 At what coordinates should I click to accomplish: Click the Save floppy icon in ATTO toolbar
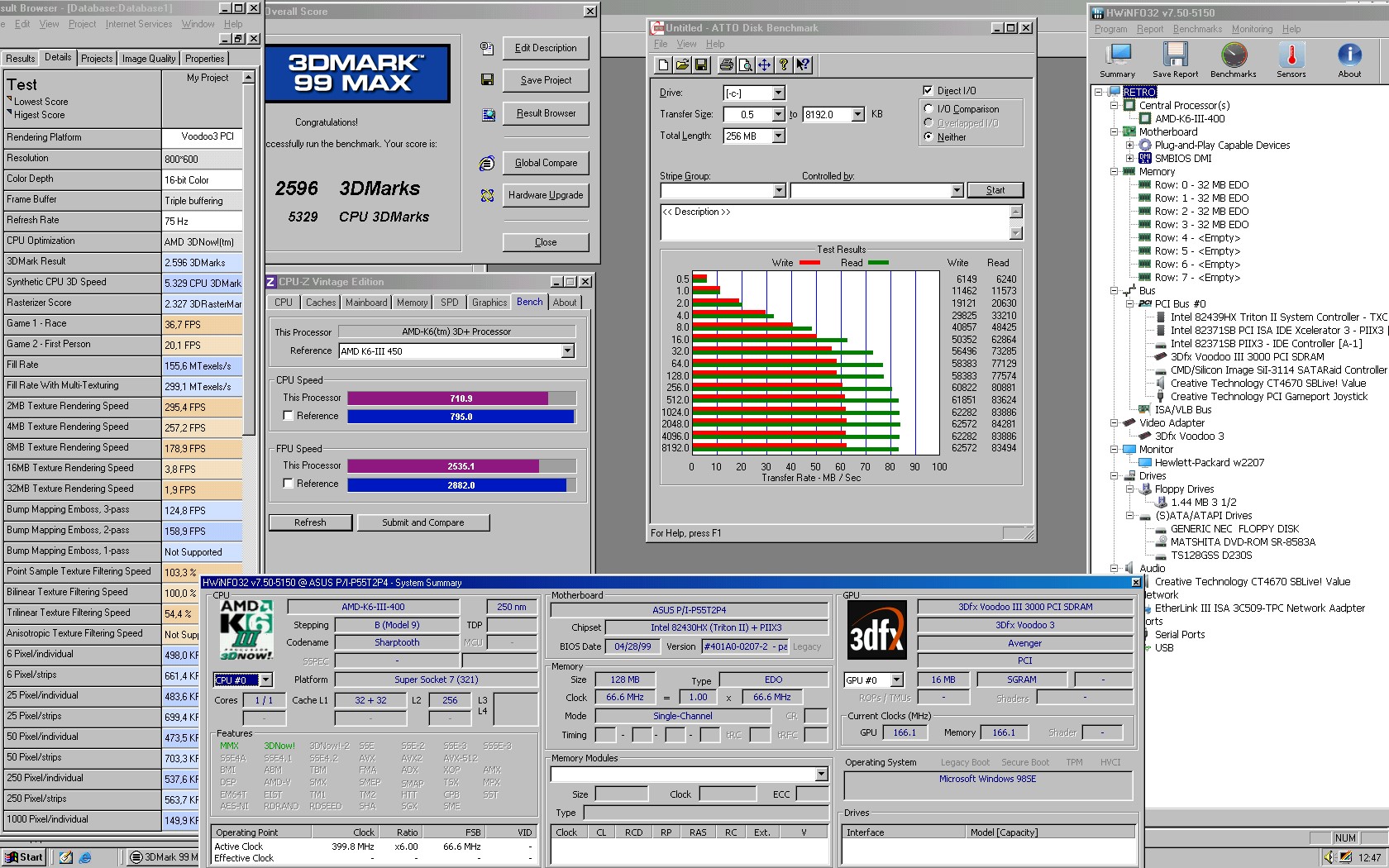[x=701, y=64]
